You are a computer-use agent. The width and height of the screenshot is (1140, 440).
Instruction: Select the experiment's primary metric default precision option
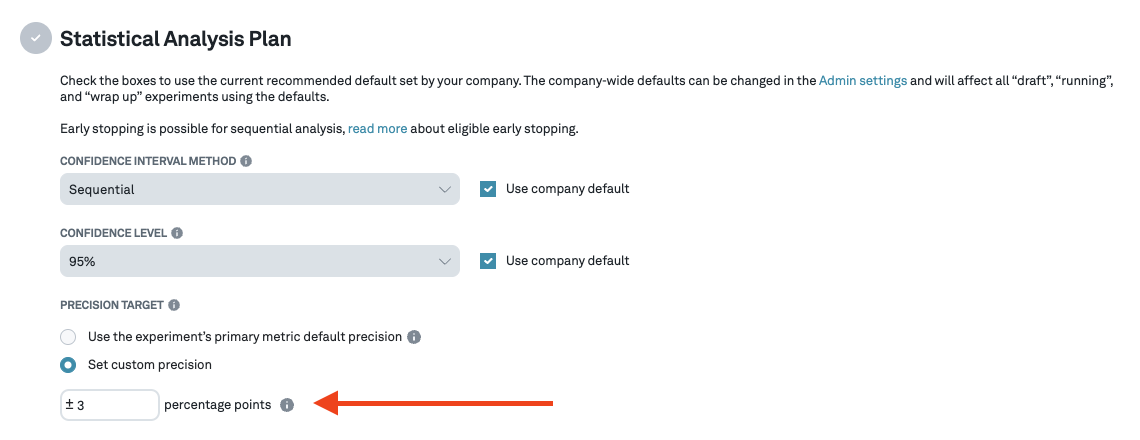(x=68, y=337)
